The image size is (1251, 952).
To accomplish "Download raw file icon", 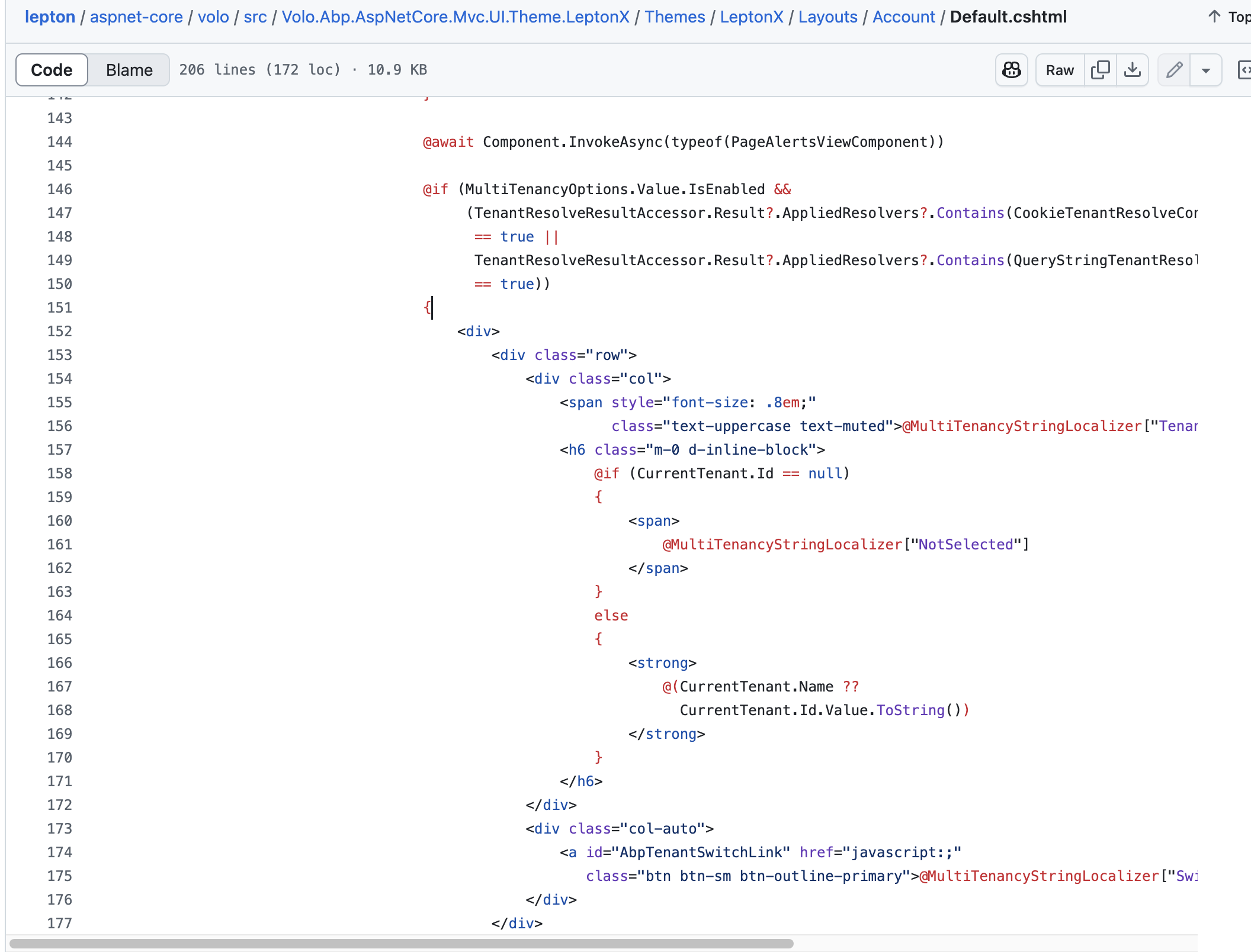I will pos(1132,70).
